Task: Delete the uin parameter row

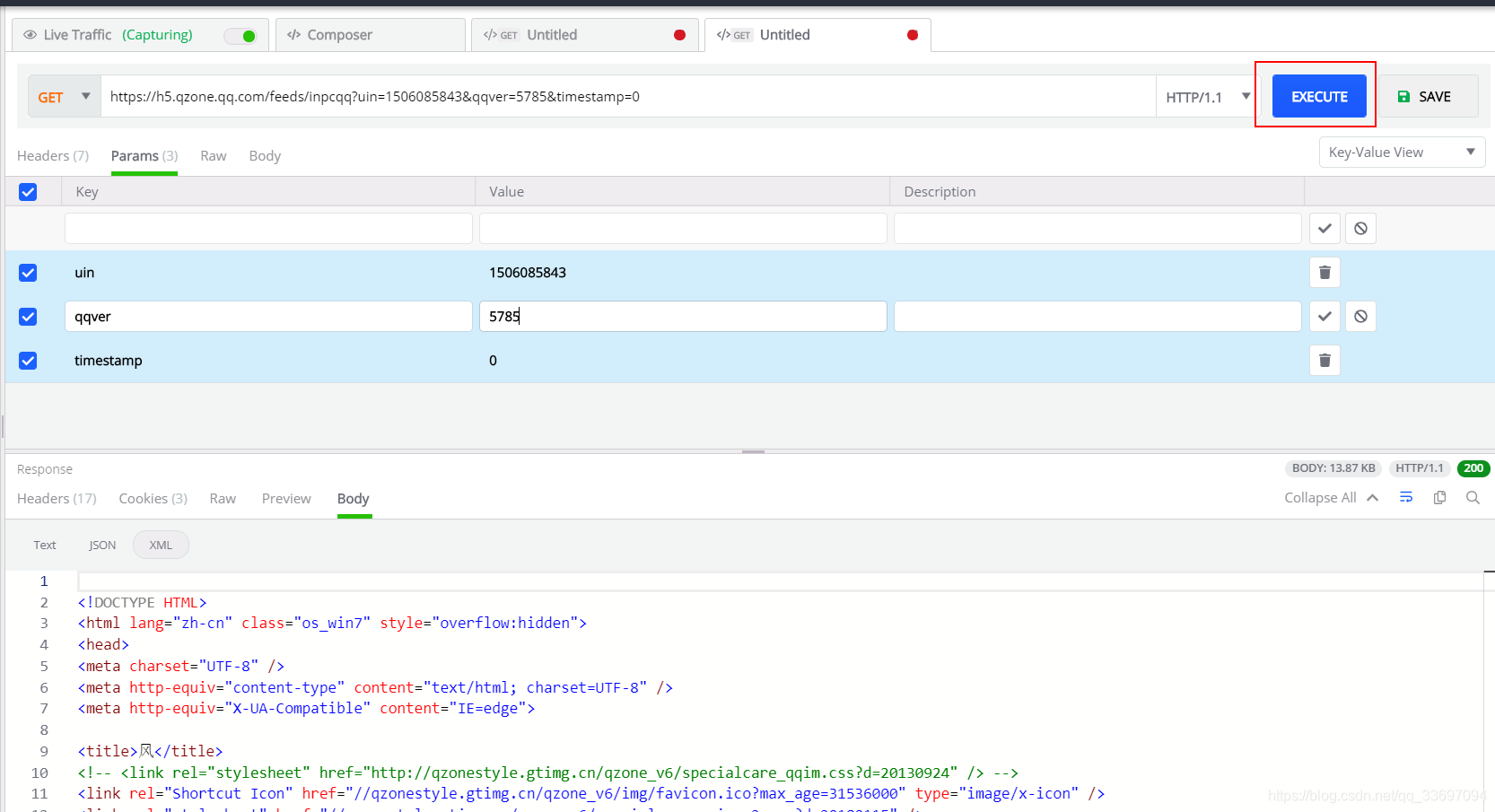Action: click(1325, 272)
